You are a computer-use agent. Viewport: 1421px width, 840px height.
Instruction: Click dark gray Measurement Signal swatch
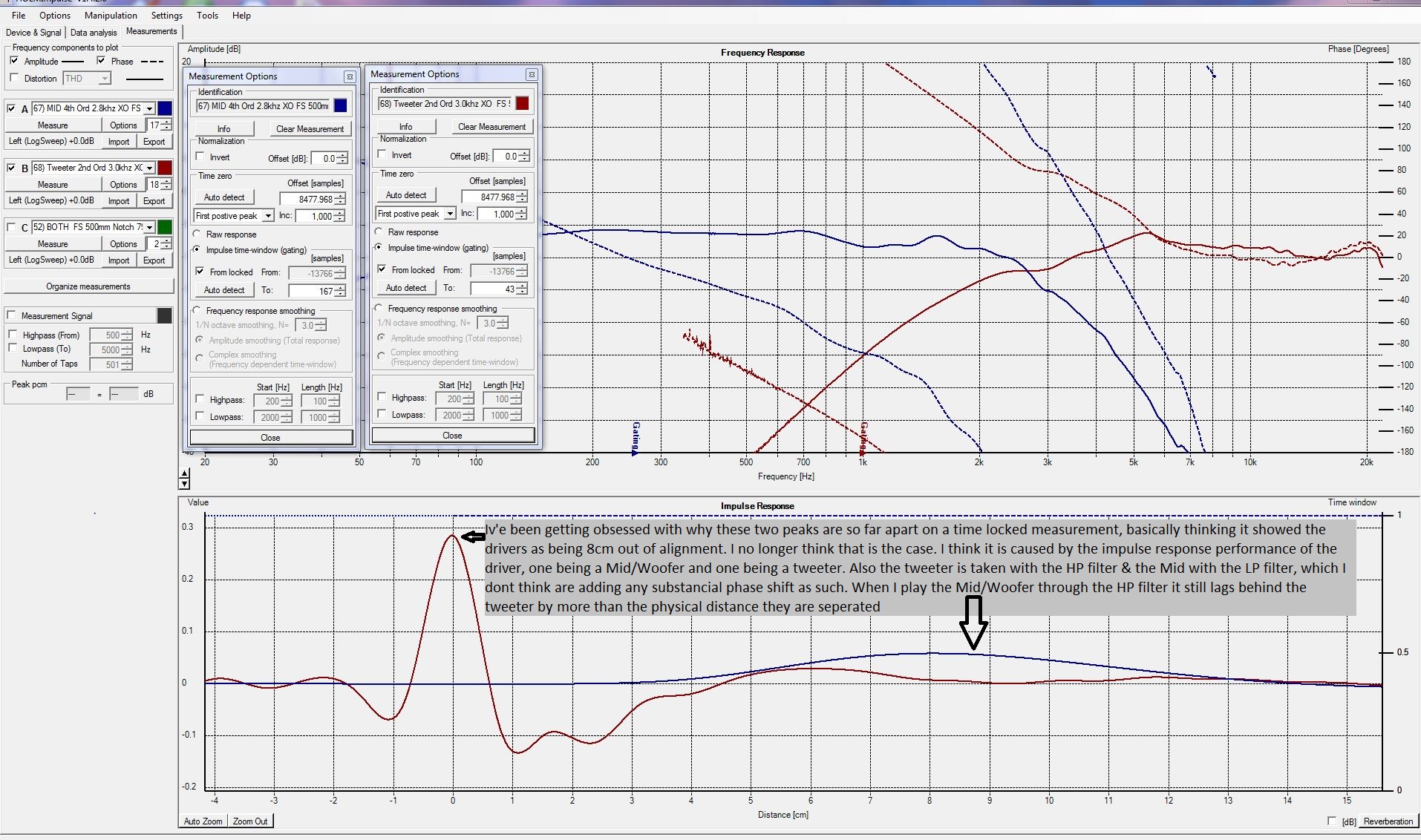point(165,315)
